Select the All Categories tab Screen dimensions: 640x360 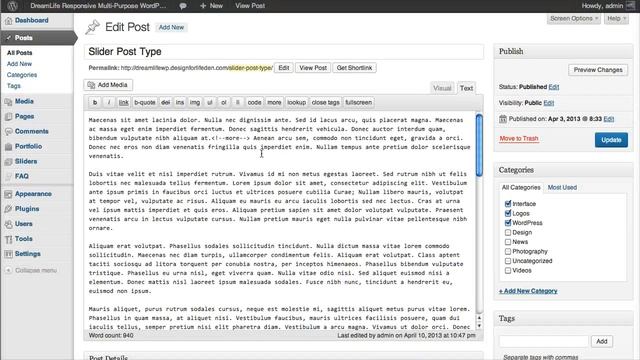coord(521,187)
